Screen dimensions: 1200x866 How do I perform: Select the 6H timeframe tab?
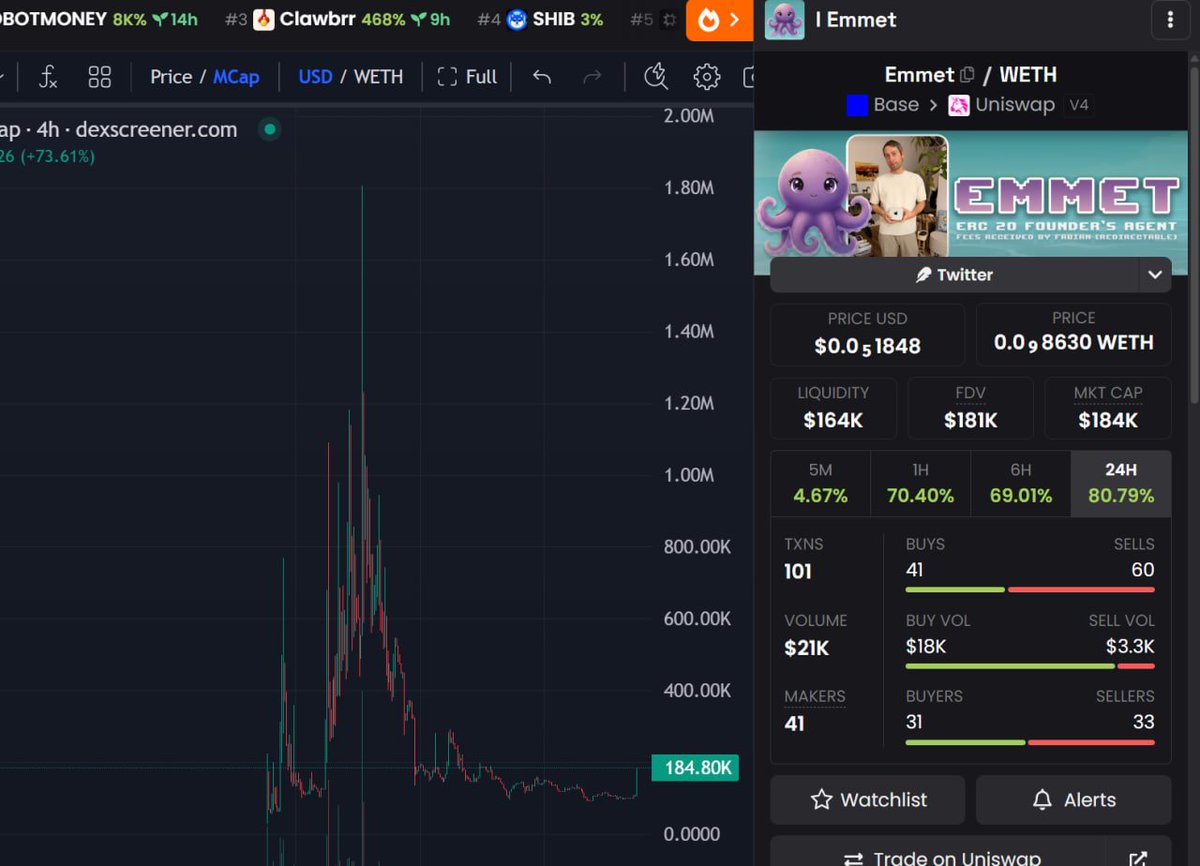pos(1020,484)
